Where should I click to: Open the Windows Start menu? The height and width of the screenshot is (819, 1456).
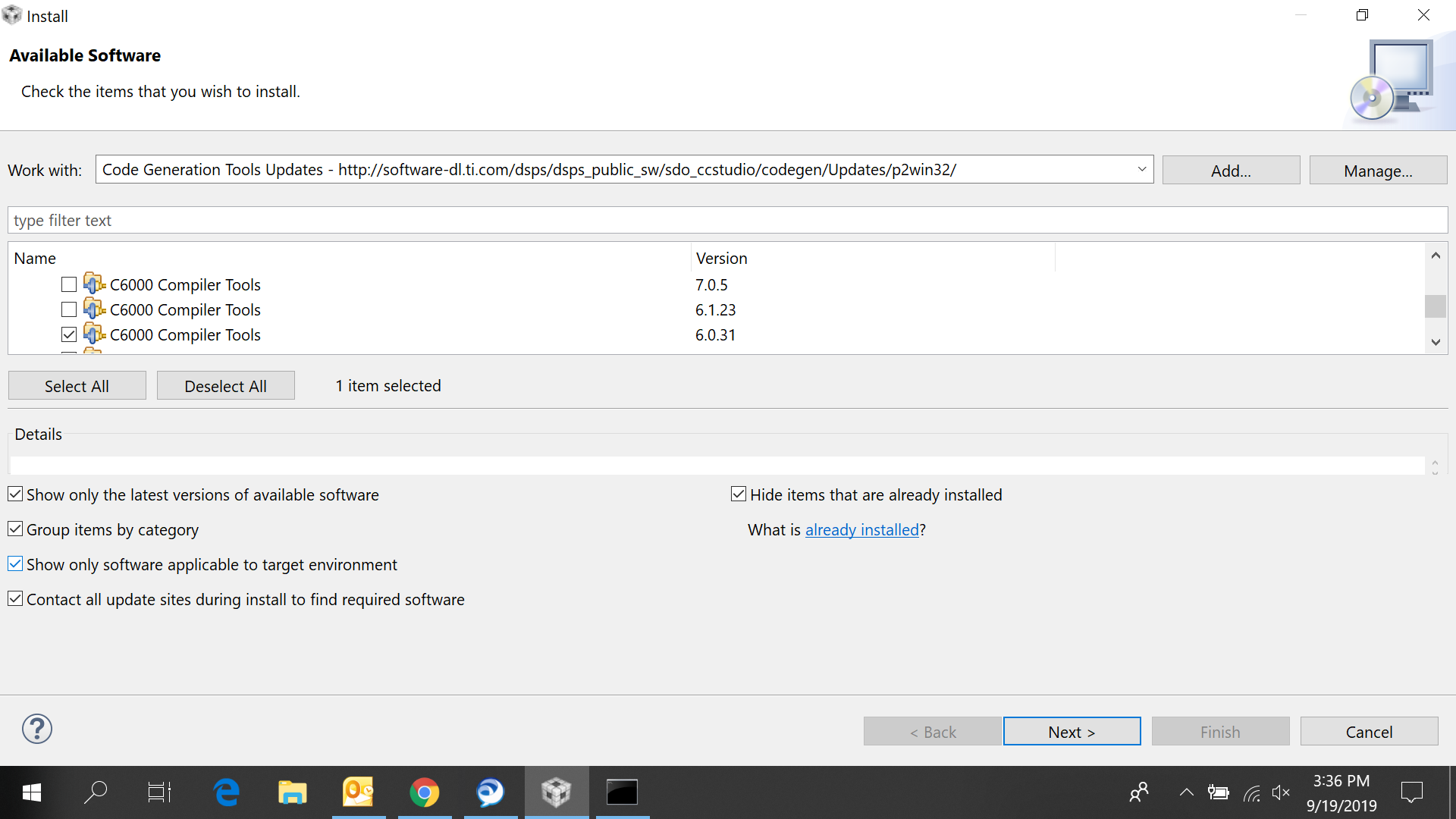(x=32, y=793)
